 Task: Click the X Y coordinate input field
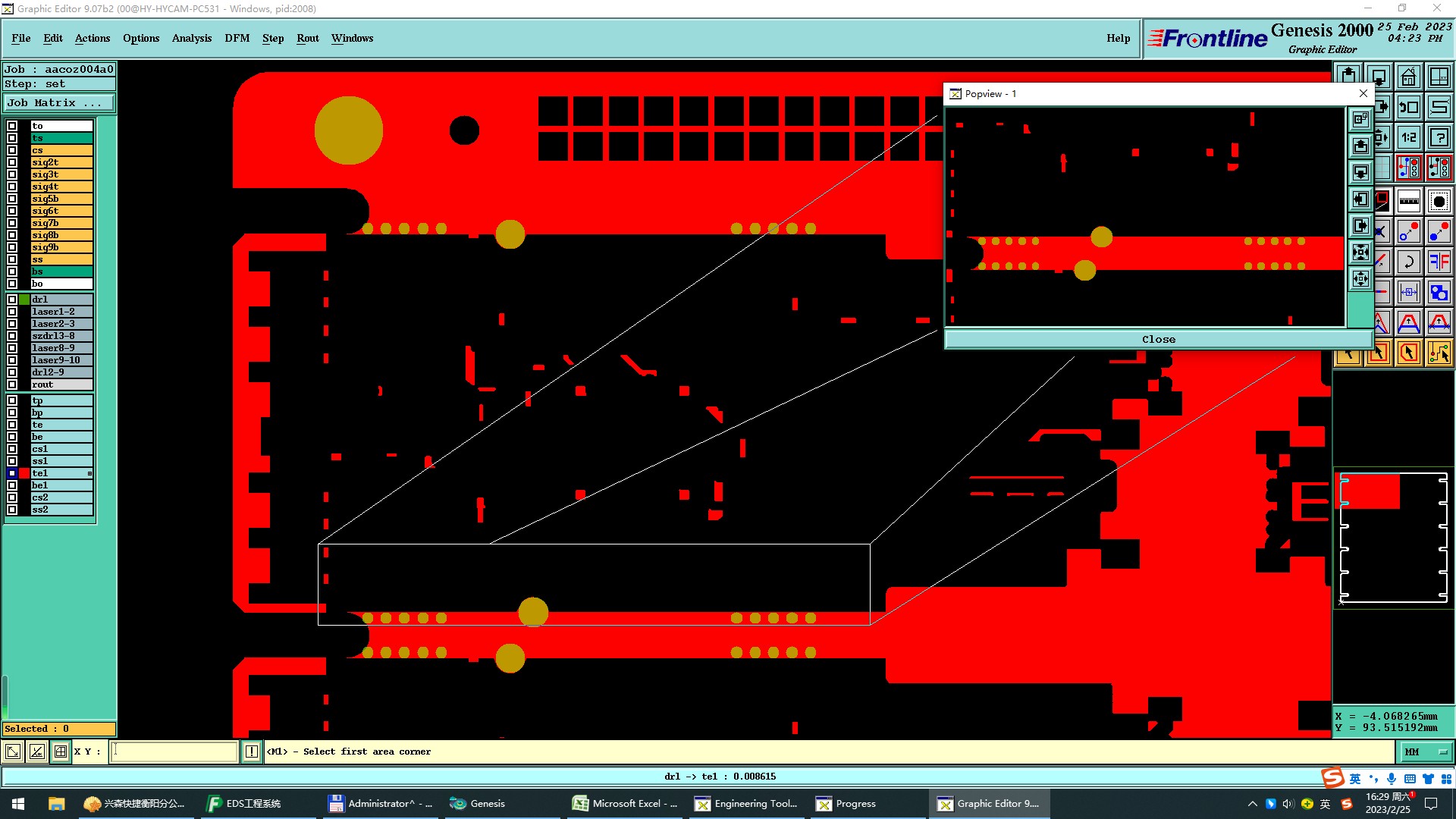coord(174,752)
